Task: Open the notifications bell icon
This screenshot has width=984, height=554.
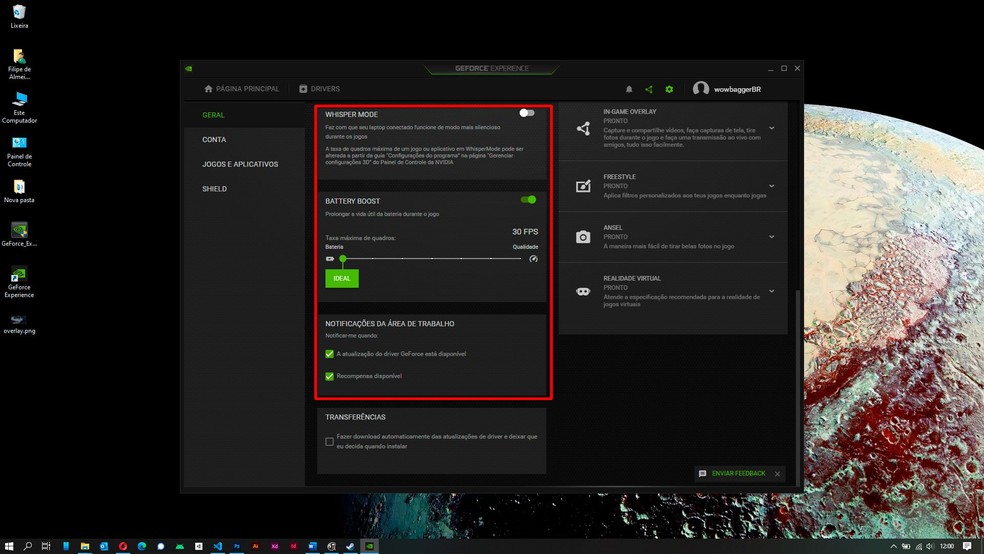Action: coord(629,89)
